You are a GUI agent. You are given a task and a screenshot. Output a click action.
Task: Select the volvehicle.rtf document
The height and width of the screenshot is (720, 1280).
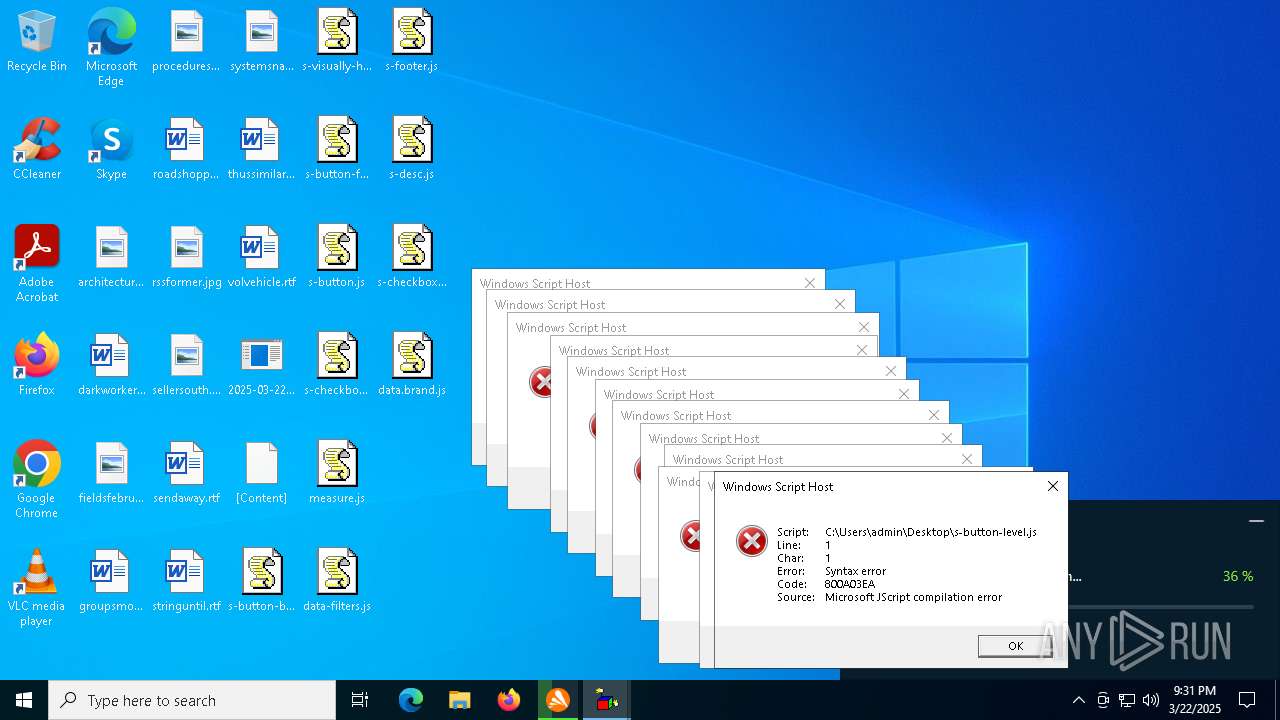[x=261, y=258]
